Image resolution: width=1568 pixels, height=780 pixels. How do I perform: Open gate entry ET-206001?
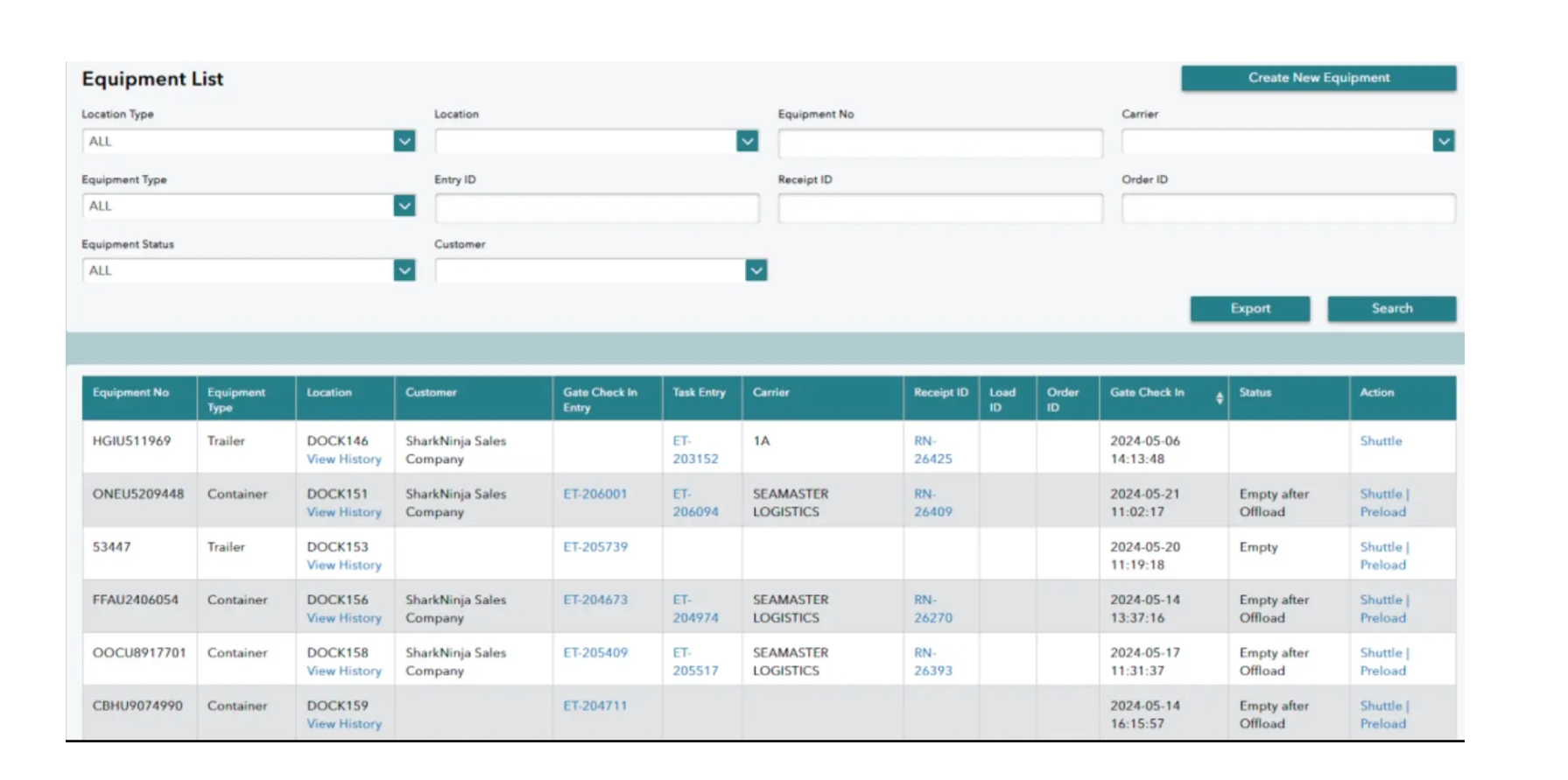pos(595,494)
